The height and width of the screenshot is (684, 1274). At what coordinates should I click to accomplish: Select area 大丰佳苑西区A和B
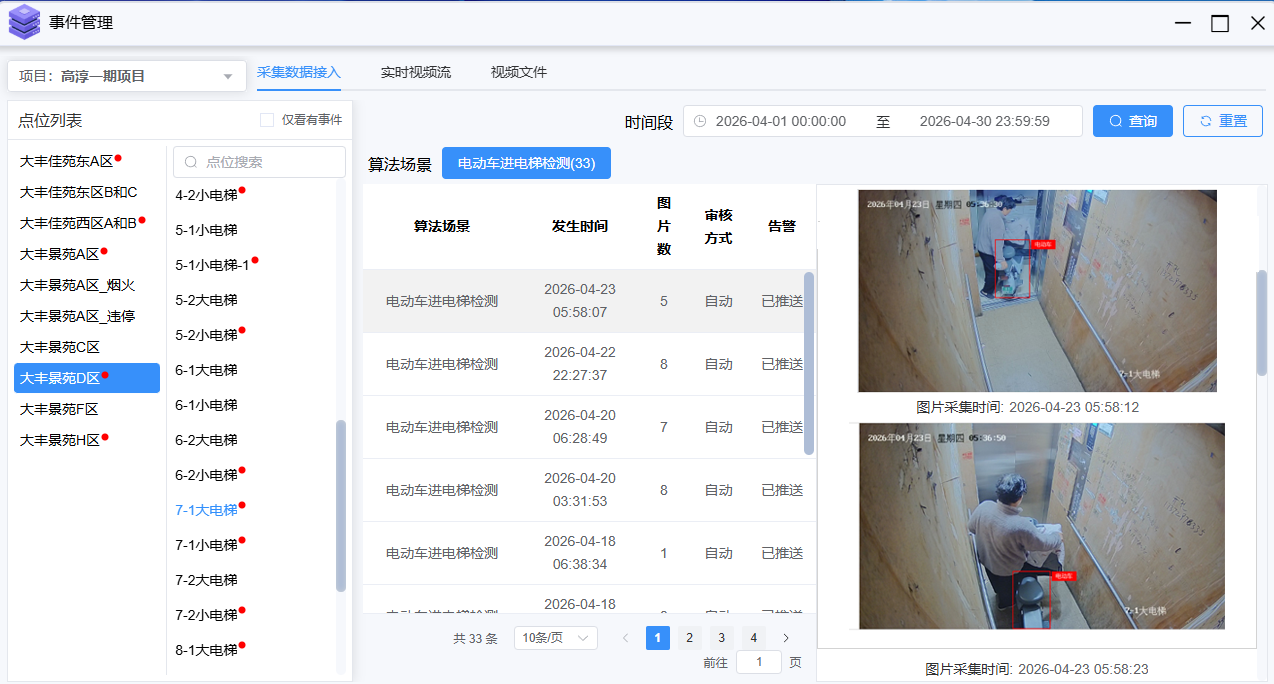[79, 223]
